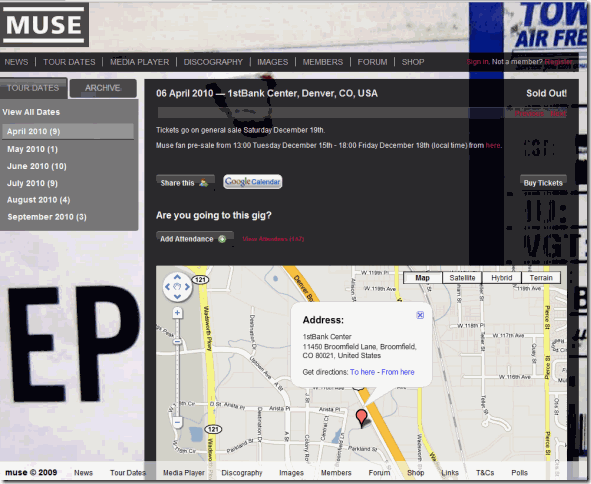Screen dimensions: 591x484
Task: Pan the map right arrow
Action: (x=187, y=287)
